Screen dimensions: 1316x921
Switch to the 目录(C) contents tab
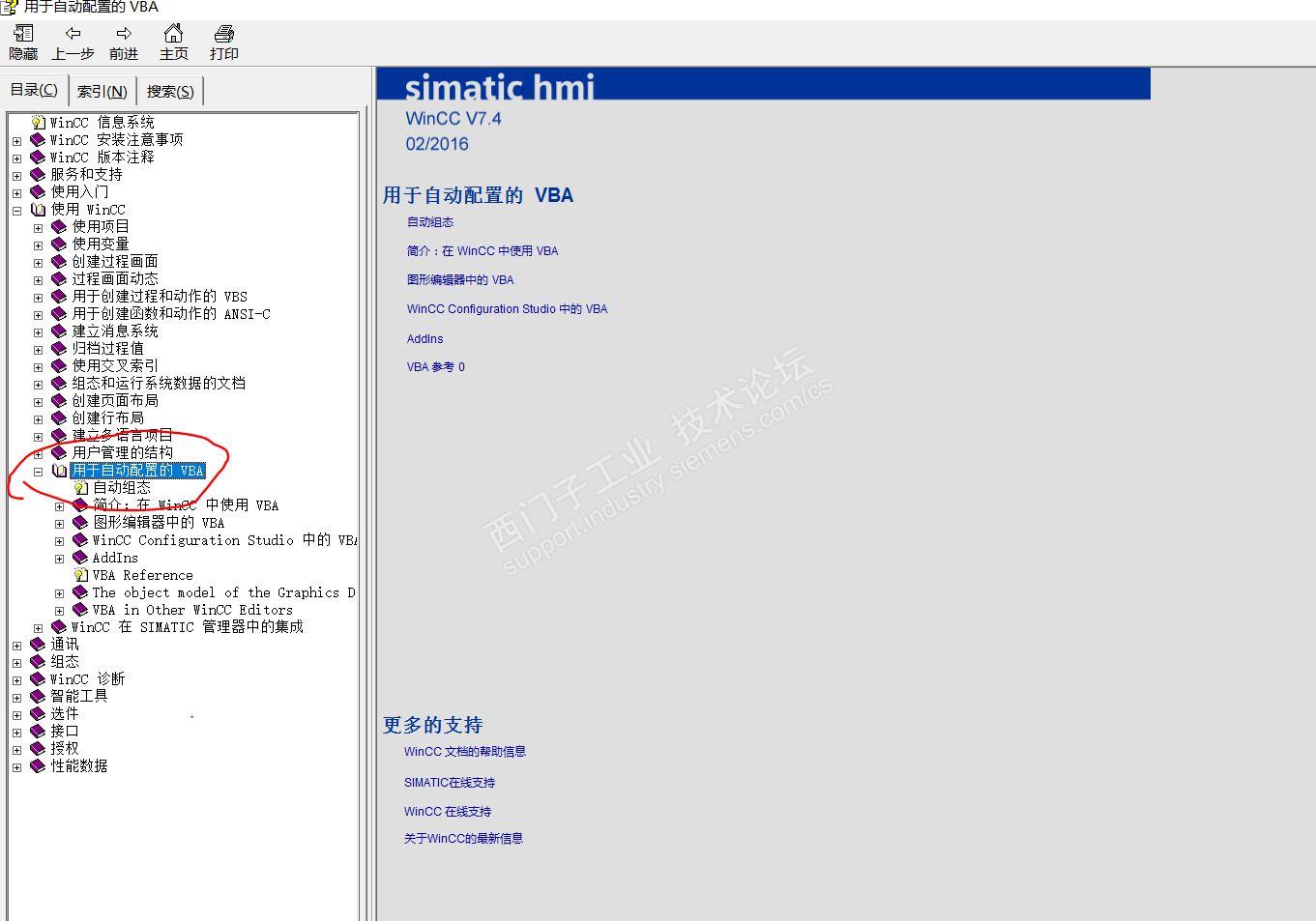point(34,90)
